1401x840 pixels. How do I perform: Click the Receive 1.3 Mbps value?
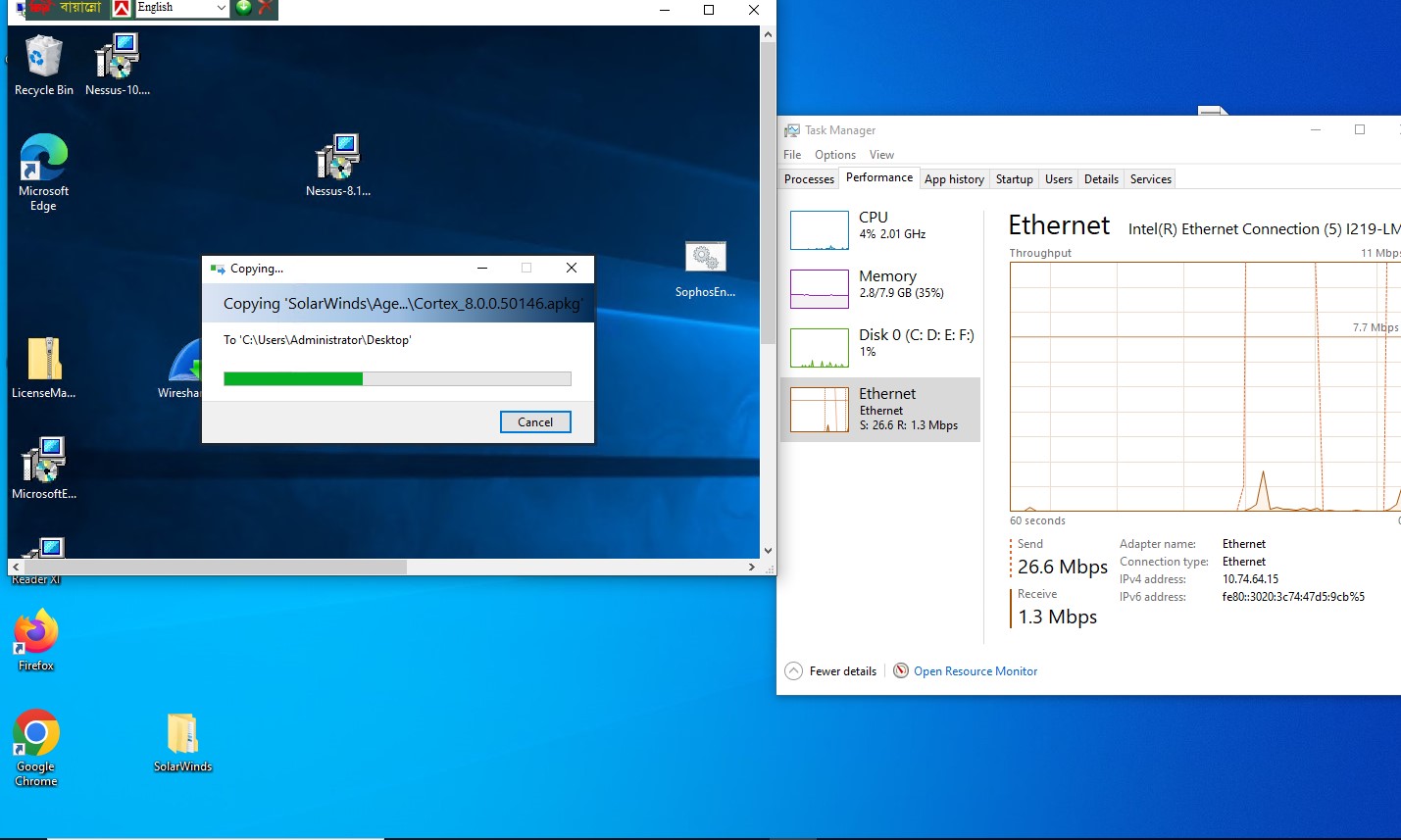point(1057,617)
